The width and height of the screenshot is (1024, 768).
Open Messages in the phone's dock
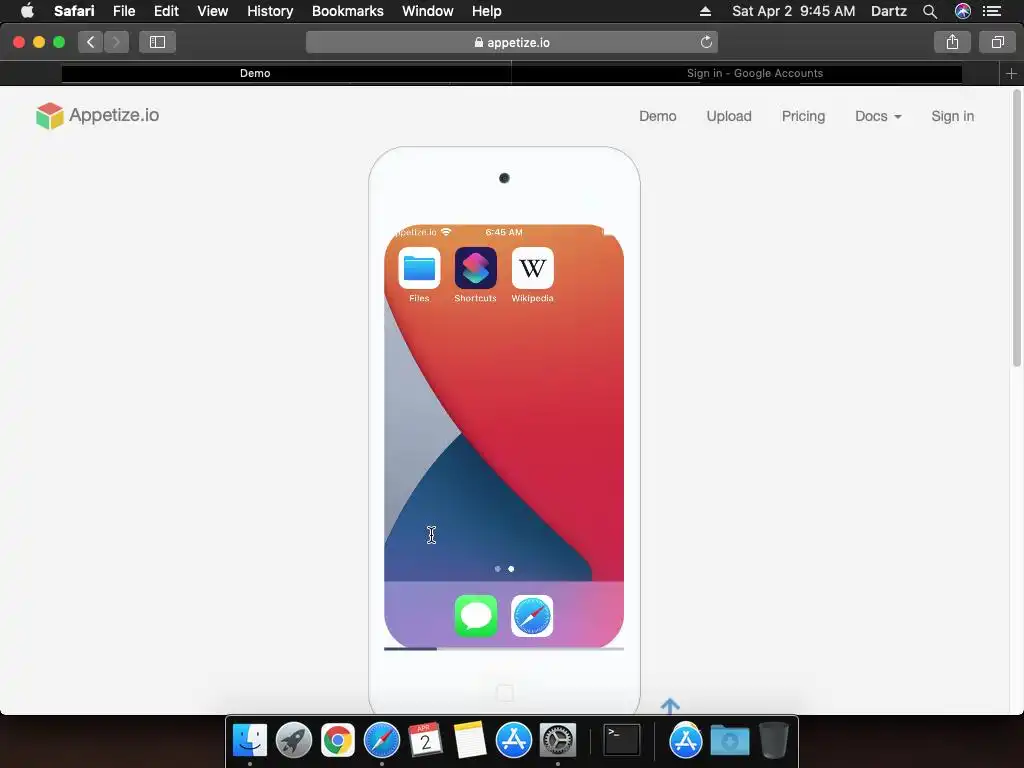point(475,615)
